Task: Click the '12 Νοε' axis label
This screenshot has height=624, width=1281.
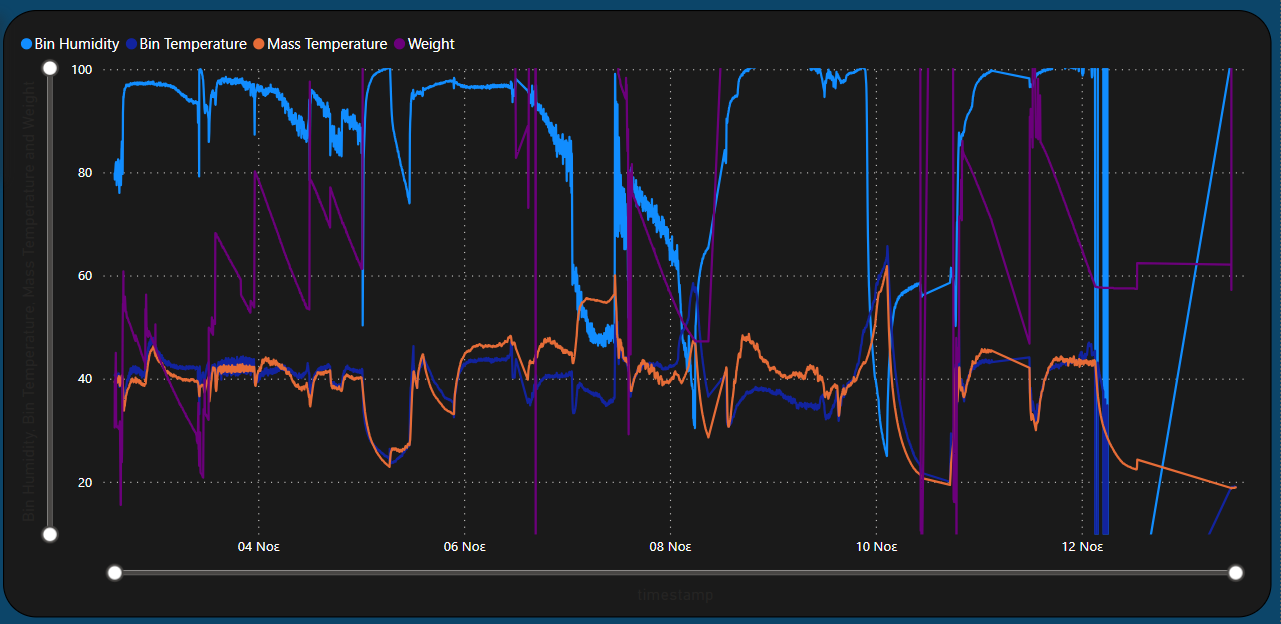Action: coord(1082,546)
